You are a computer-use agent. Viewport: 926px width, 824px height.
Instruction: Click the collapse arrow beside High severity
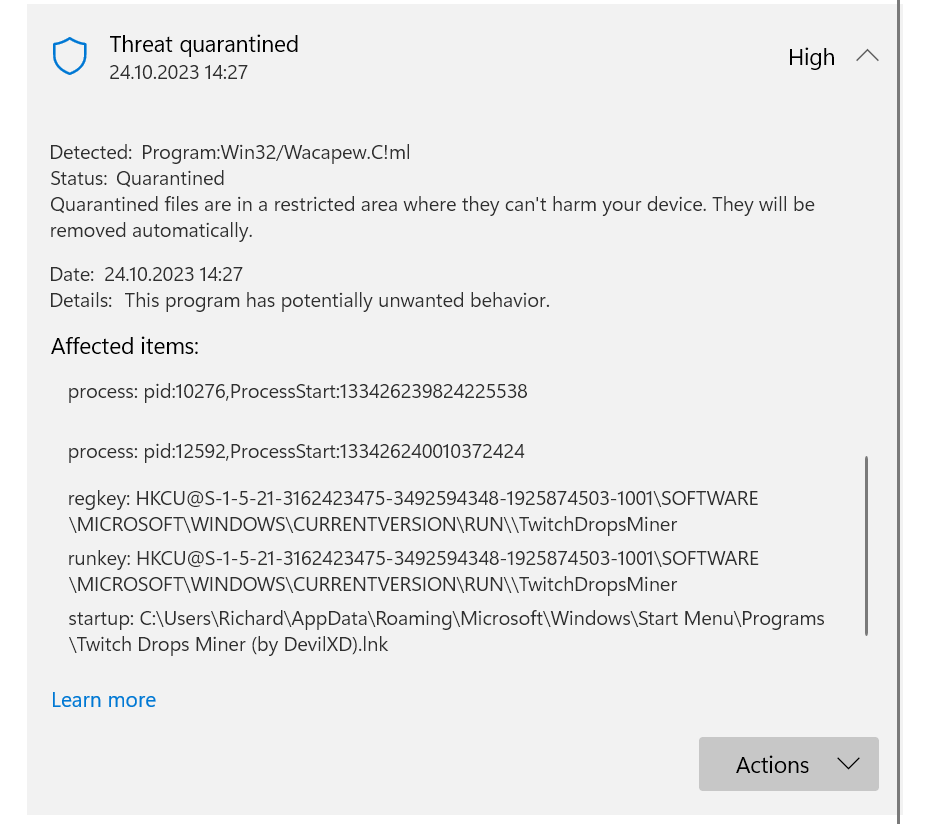(x=867, y=56)
